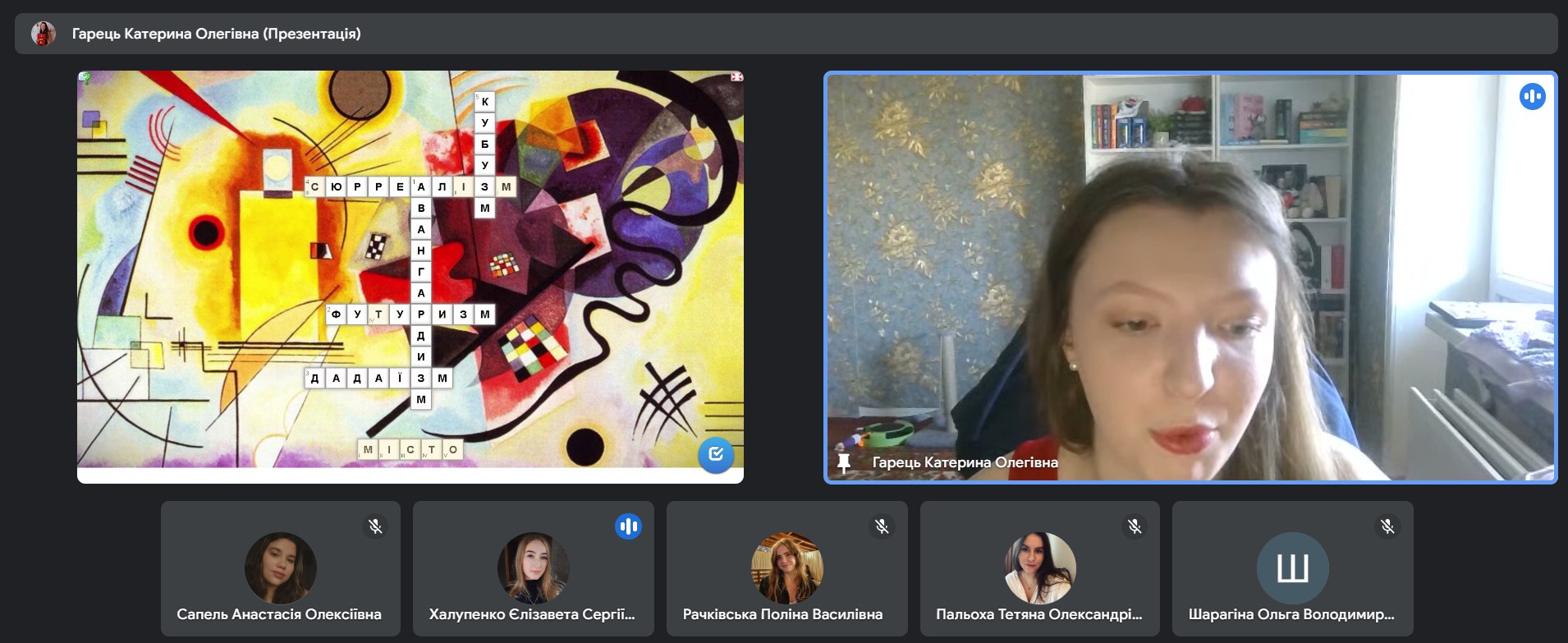Click the green question-mark help icon on the crossword
Image resolution: width=1568 pixels, height=643 pixels.
click(x=85, y=78)
